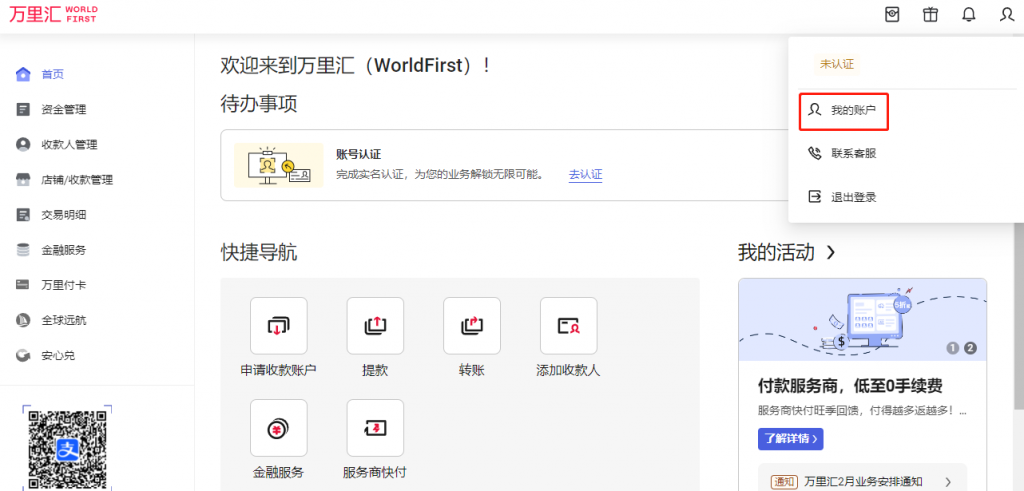Click the 提款 withdraw shortcut icon
Image resolution: width=1024 pixels, height=491 pixels.
pos(375,326)
